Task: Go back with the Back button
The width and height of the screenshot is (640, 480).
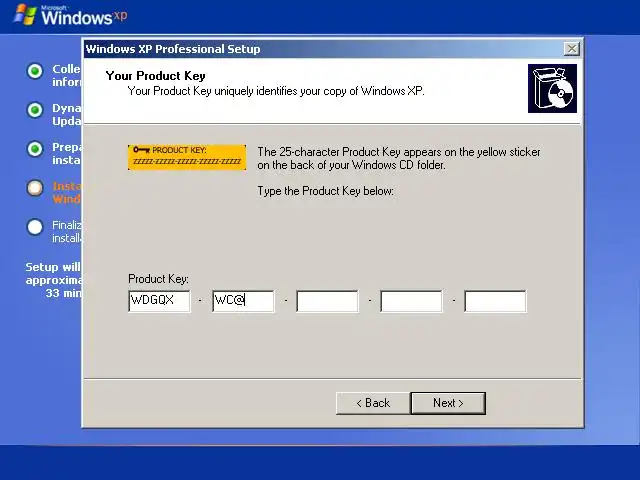Action: pos(373,403)
